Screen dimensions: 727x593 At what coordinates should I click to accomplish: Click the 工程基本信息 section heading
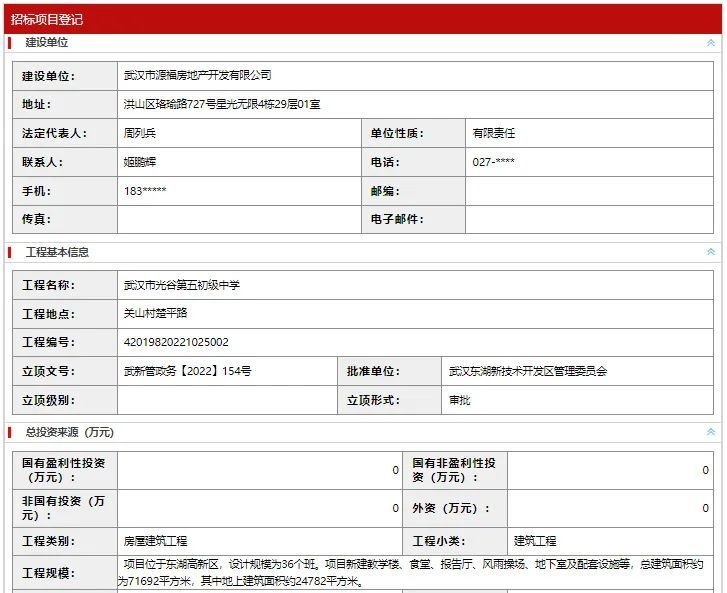[x=57, y=252]
